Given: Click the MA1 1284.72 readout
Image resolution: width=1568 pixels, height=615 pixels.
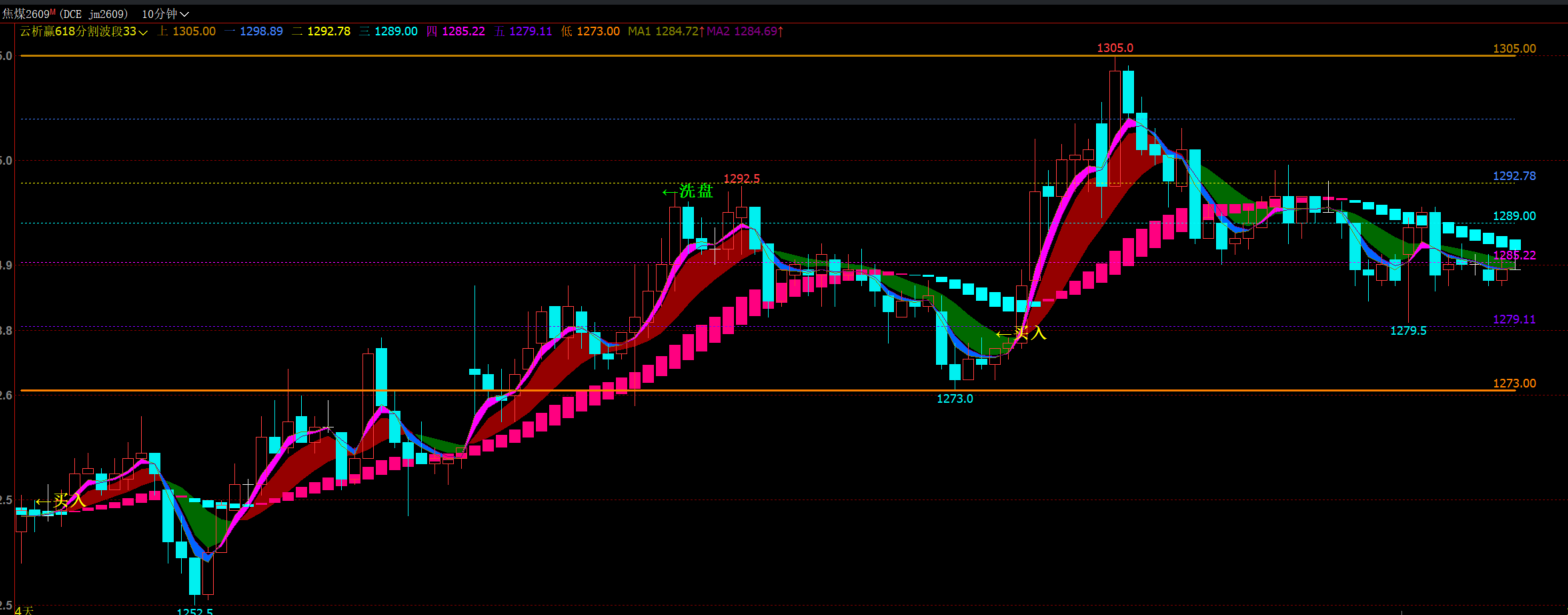Looking at the screenshot, I should (665, 32).
